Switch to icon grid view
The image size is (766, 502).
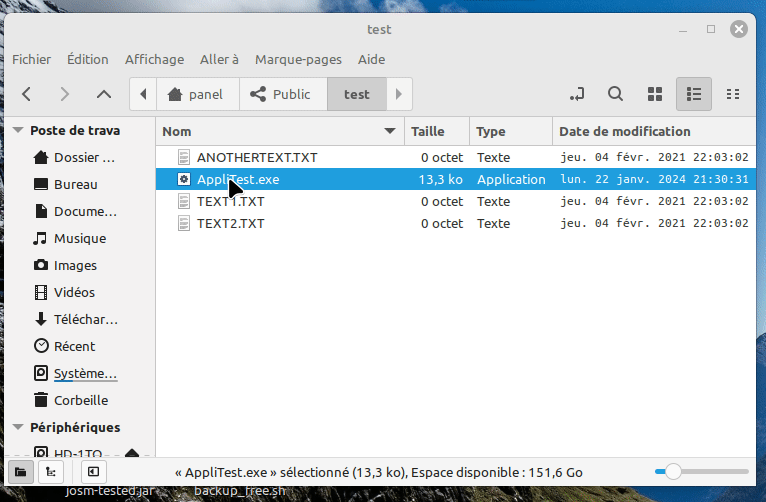pyautogui.click(x=655, y=94)
